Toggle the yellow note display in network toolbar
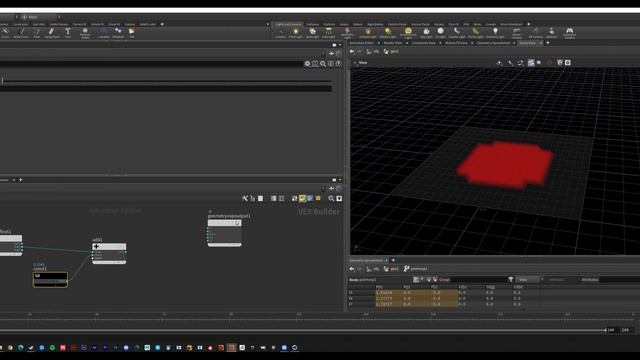The width and height of the screenshot is (640, 360). [302, 198]
